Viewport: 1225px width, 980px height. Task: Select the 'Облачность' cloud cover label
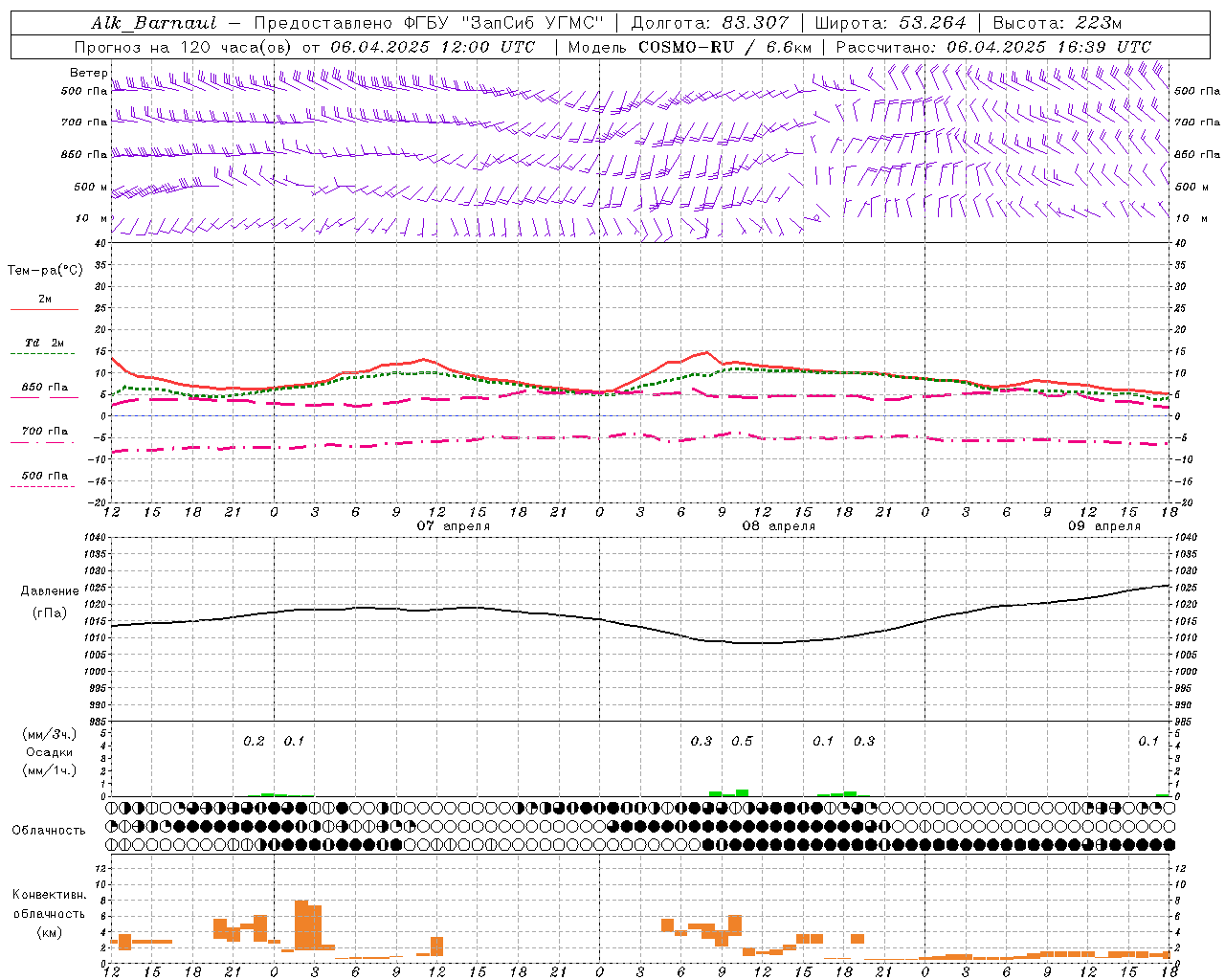49,831
